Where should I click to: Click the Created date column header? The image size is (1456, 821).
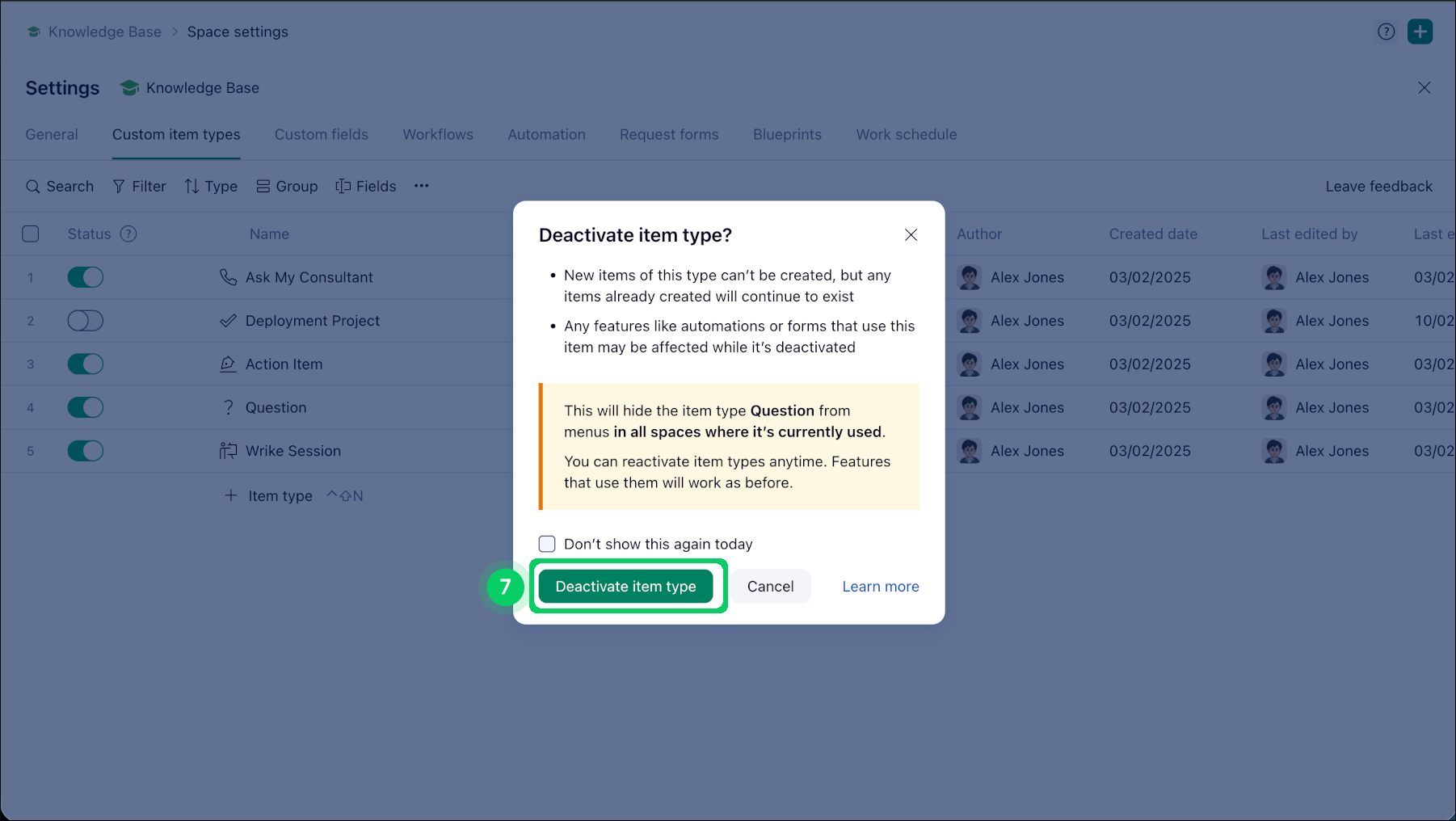1153,234
